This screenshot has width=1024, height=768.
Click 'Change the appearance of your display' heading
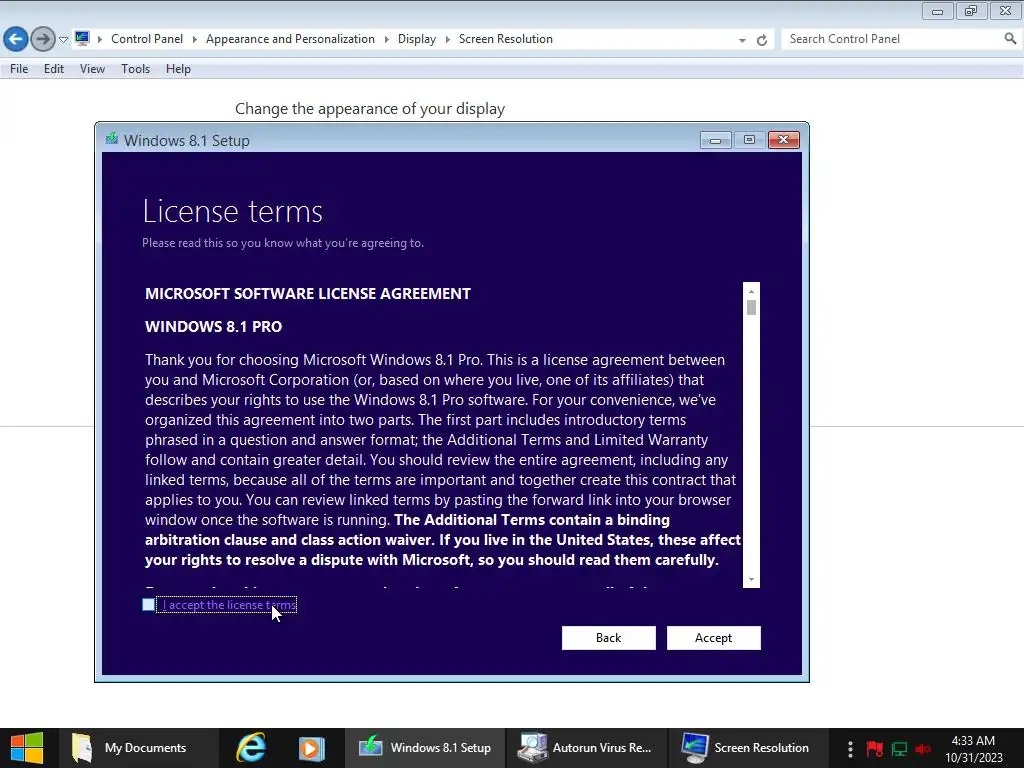370,108
